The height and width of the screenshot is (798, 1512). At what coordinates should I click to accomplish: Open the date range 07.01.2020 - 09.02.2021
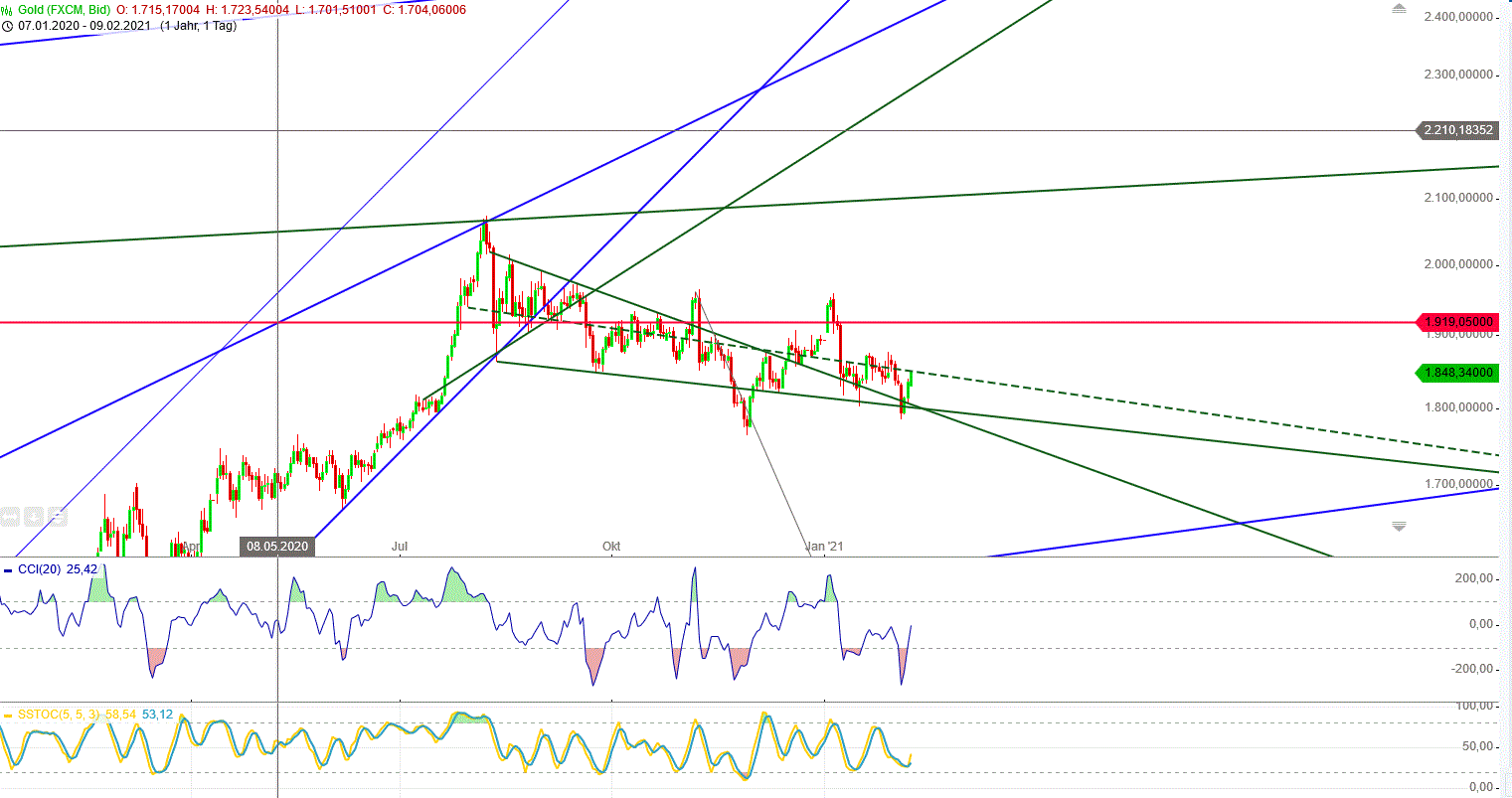point(84,25)
